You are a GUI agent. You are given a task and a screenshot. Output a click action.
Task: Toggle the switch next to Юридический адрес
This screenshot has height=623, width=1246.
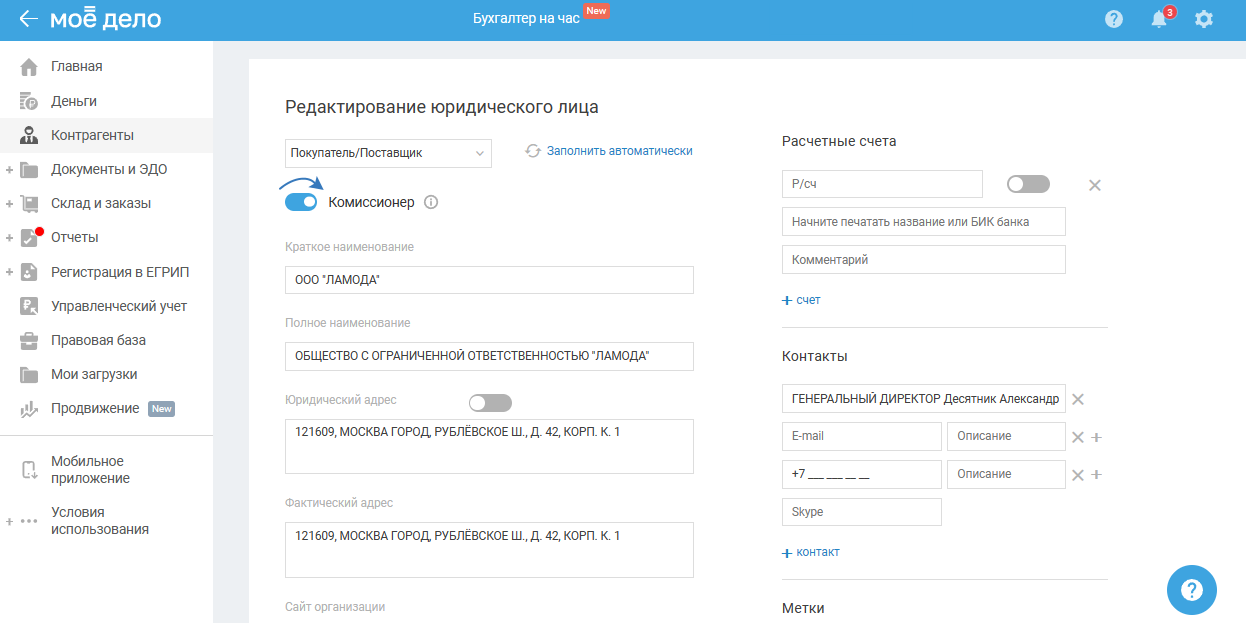(490, 403)
